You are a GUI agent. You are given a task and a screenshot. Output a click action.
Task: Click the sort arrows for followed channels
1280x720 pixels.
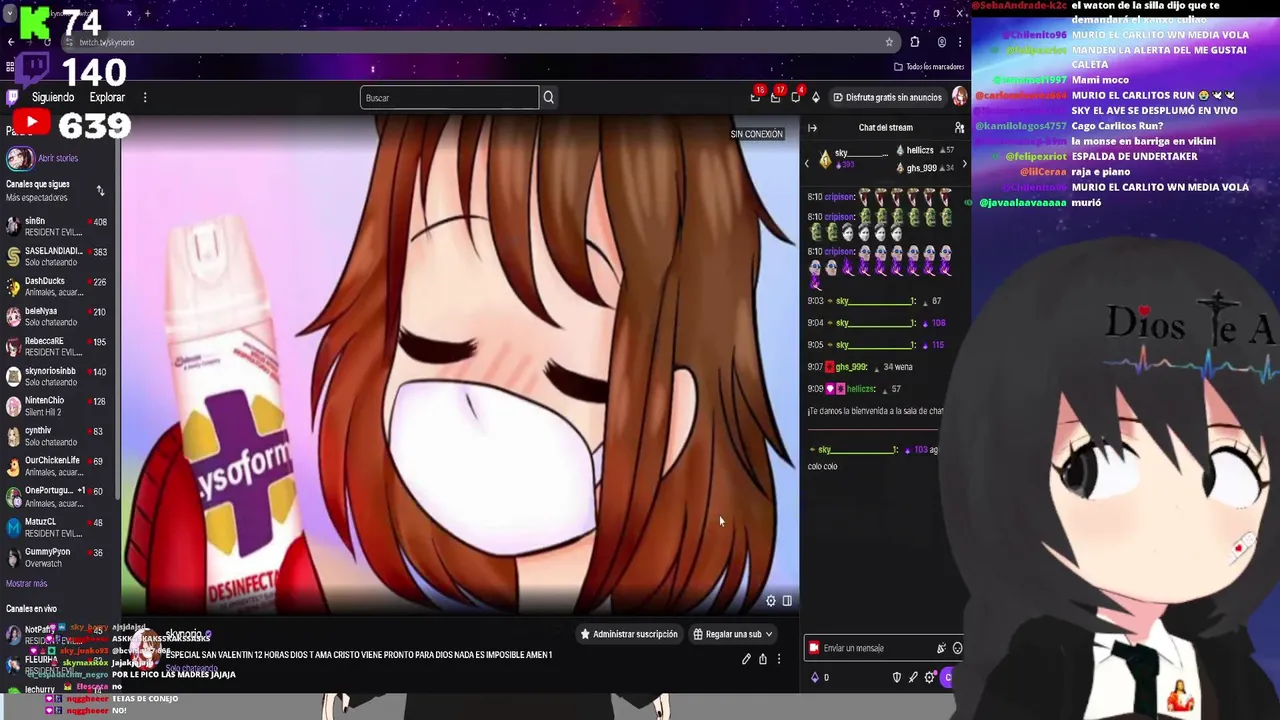(x=100, y=190)
